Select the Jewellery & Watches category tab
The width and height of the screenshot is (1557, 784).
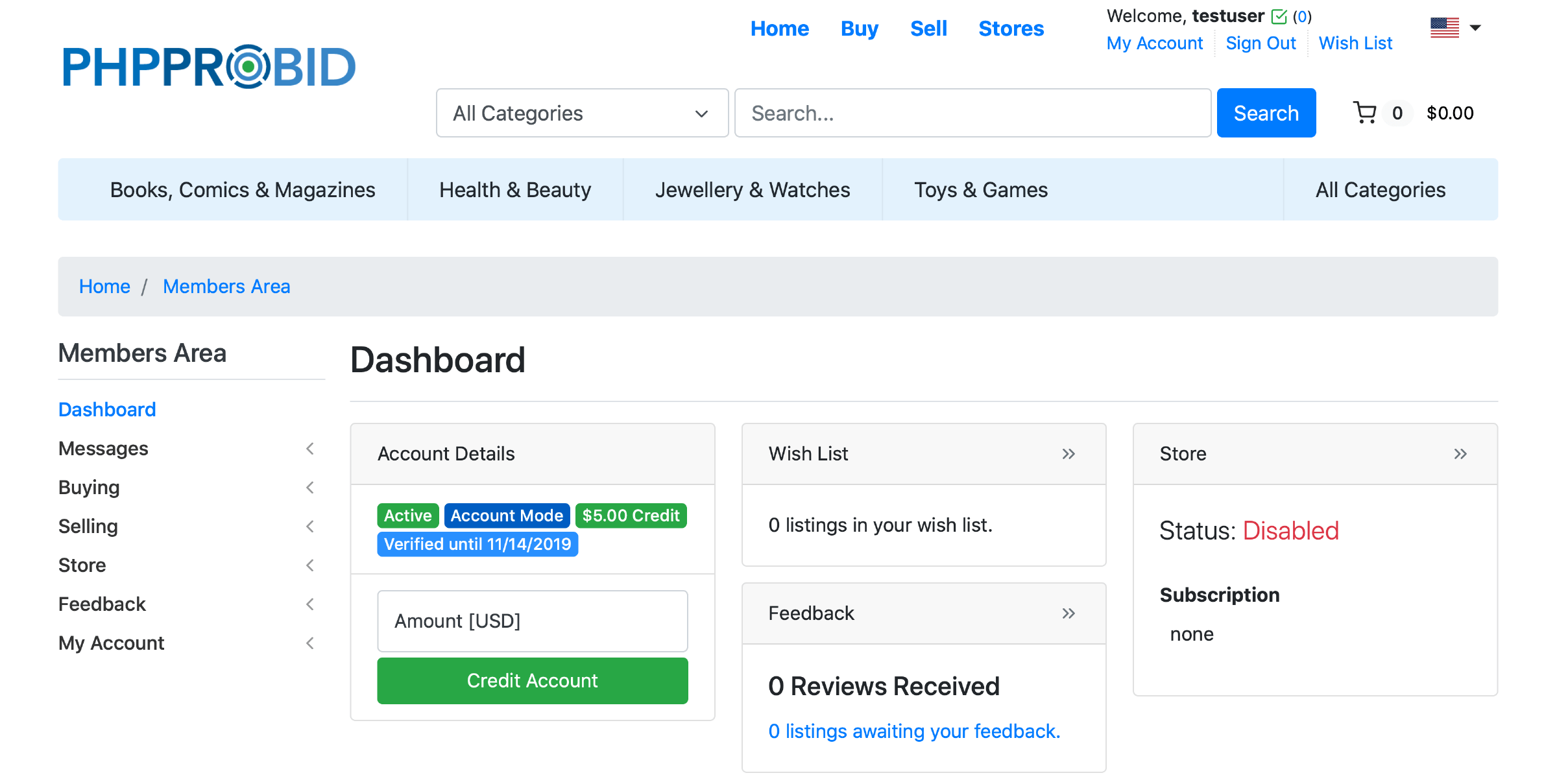tap(752, 190)
